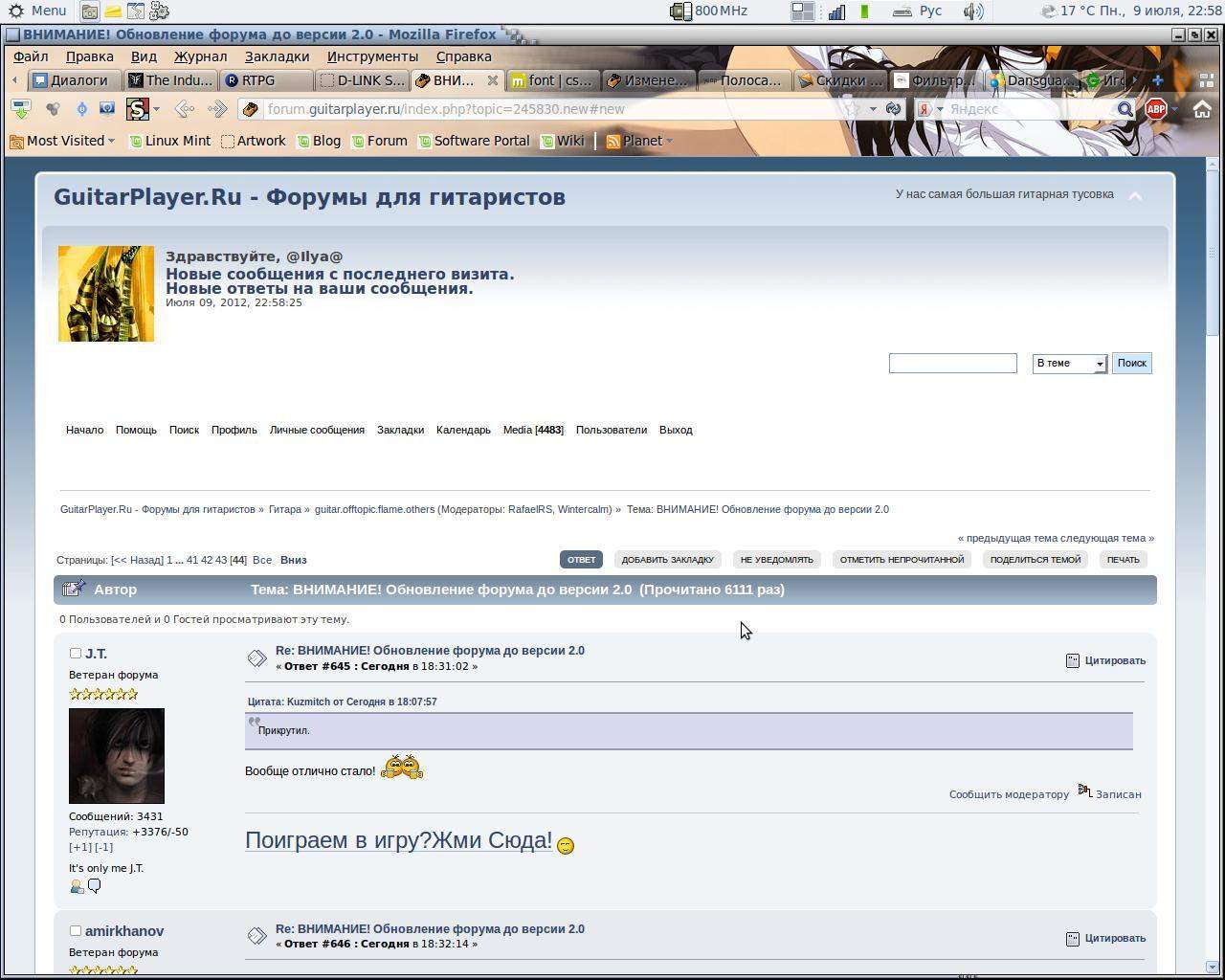1225x980 pixels.
Task: Tick the checkbox beside J.T. username
Action: pyautogui.click(x=75, y=653)
